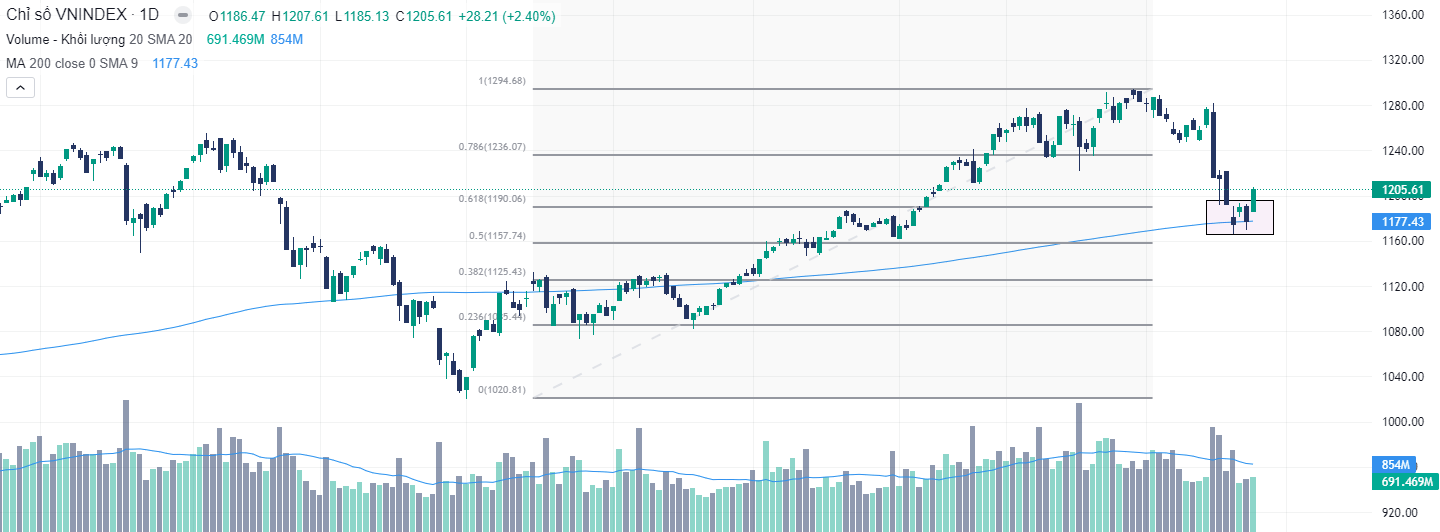
Task: Select the Fibonacci 0.5 (1157.74) level label
Action: [x=497, y=236]
